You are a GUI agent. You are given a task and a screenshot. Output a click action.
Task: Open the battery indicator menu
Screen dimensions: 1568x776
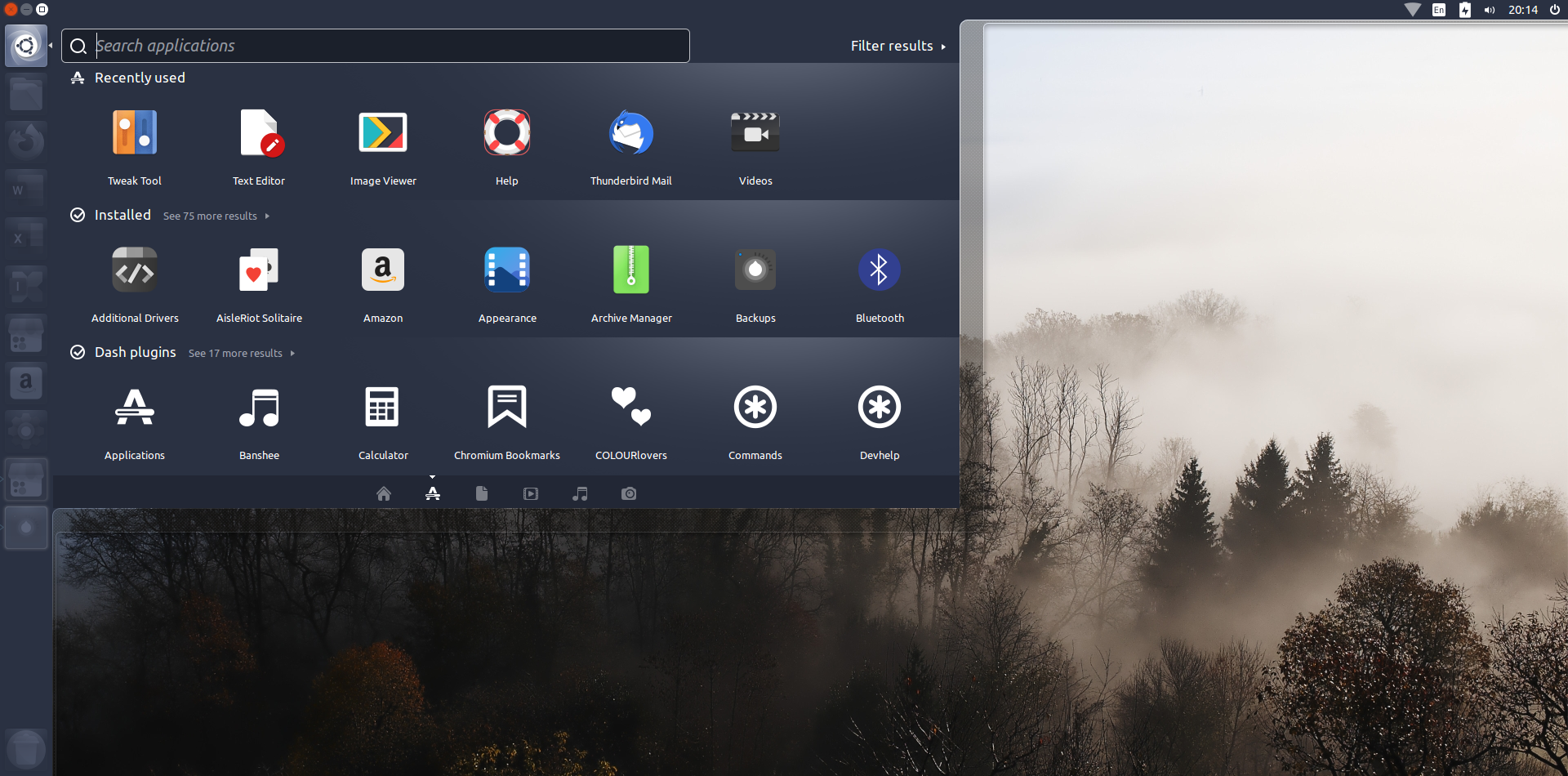pos(1465,10)
